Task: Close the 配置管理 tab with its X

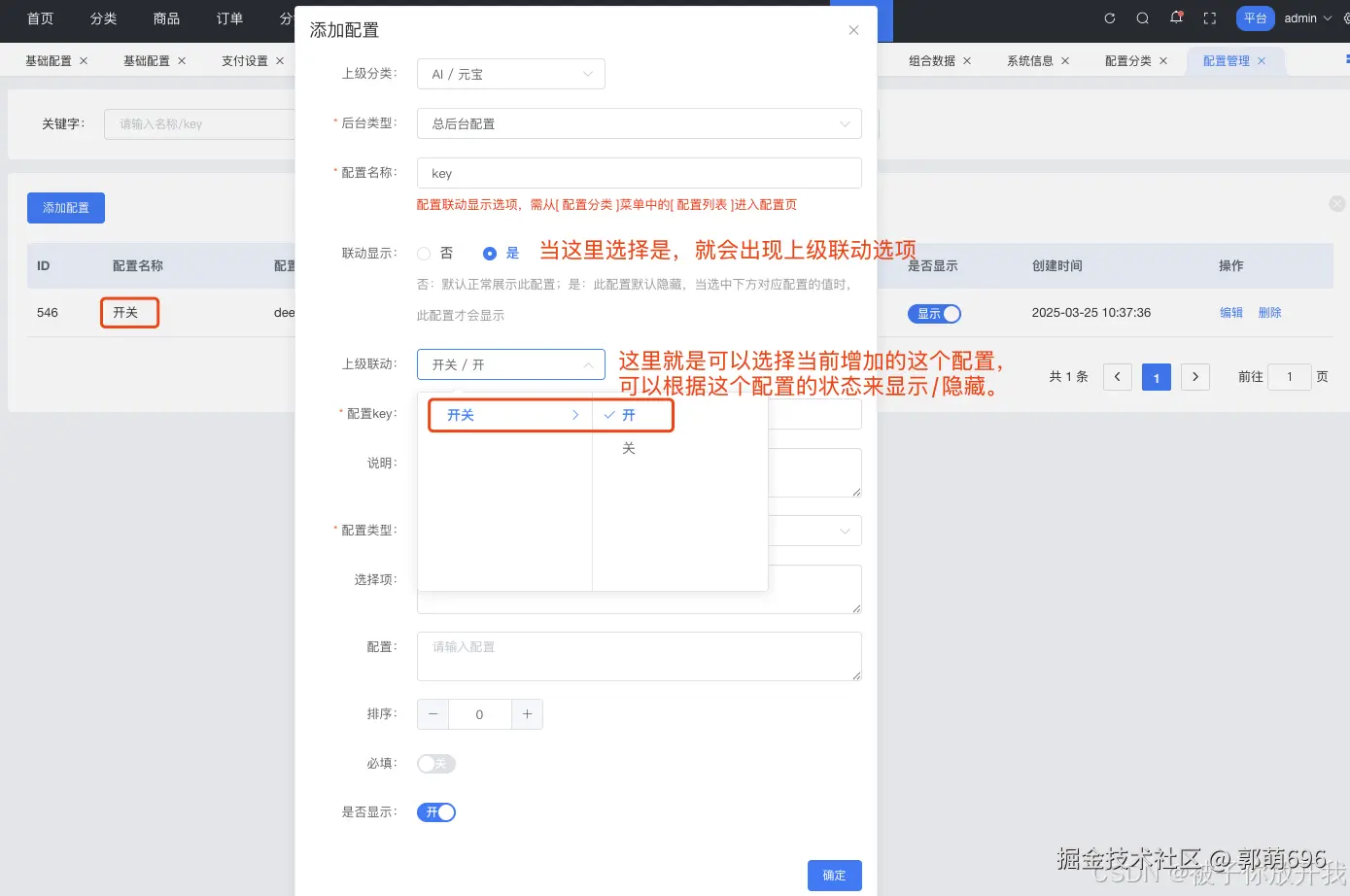Action: point(1262,60)
